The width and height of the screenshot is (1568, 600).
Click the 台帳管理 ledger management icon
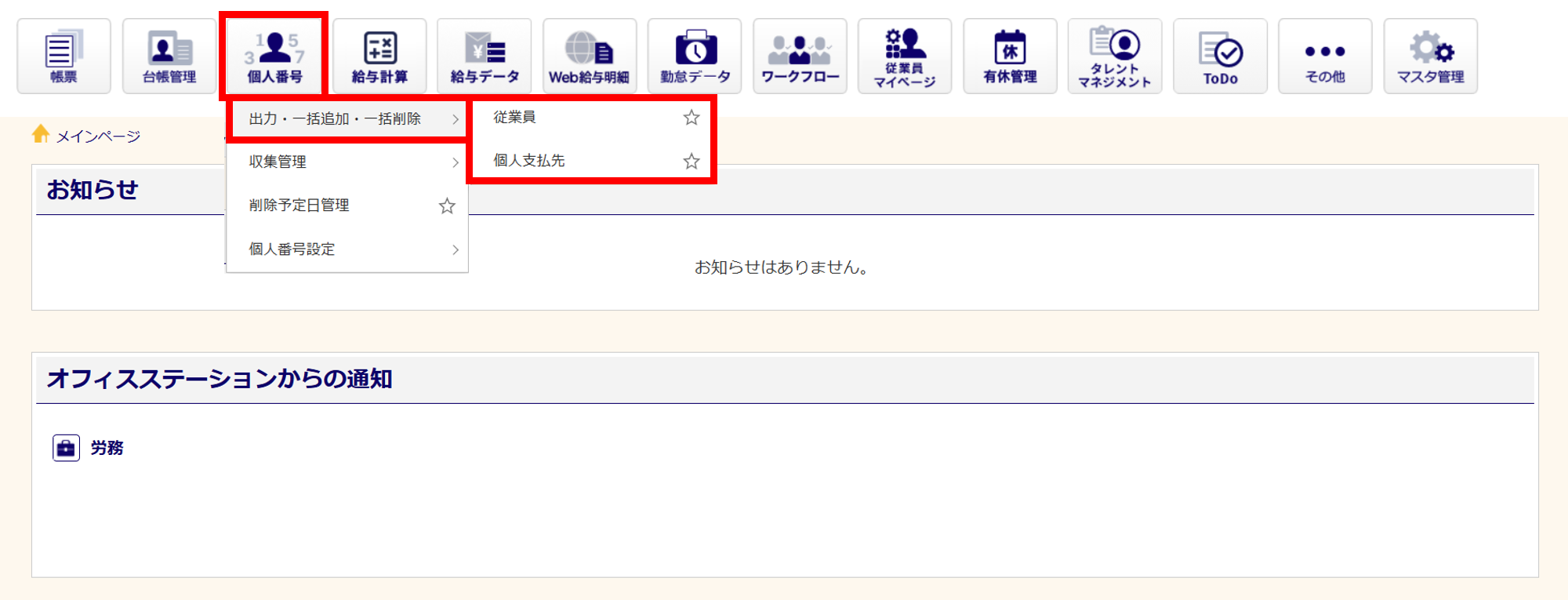coord(169,56)
